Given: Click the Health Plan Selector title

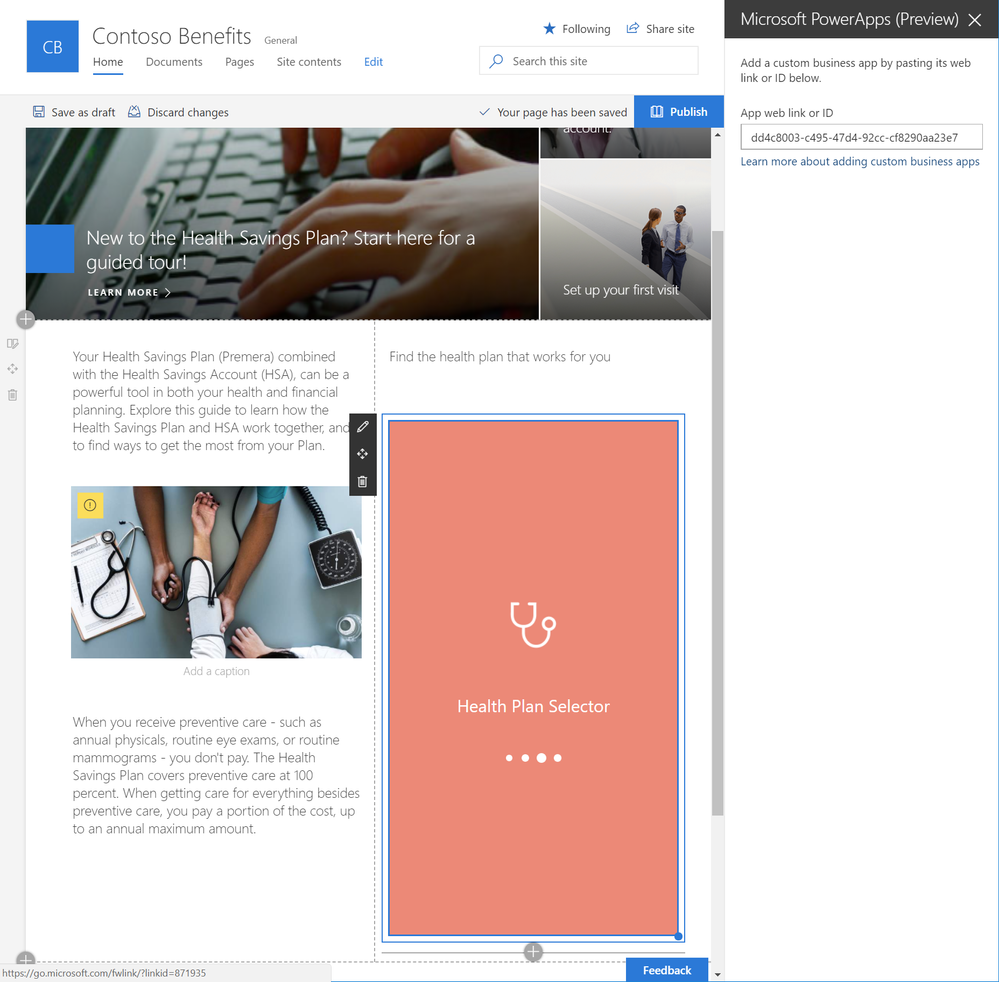Looking at the screenshot, I should pos(533,706).
